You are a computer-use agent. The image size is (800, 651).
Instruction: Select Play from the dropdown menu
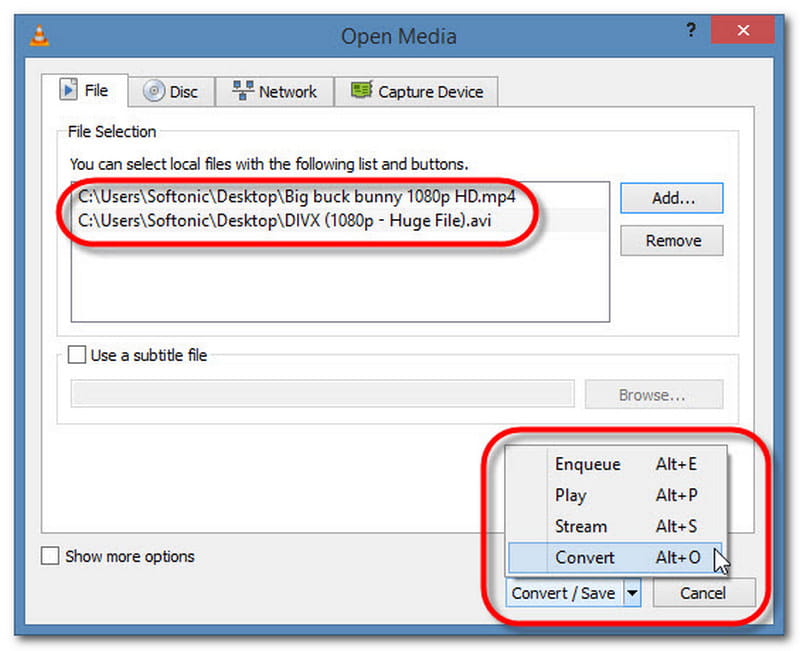(570, 495)
